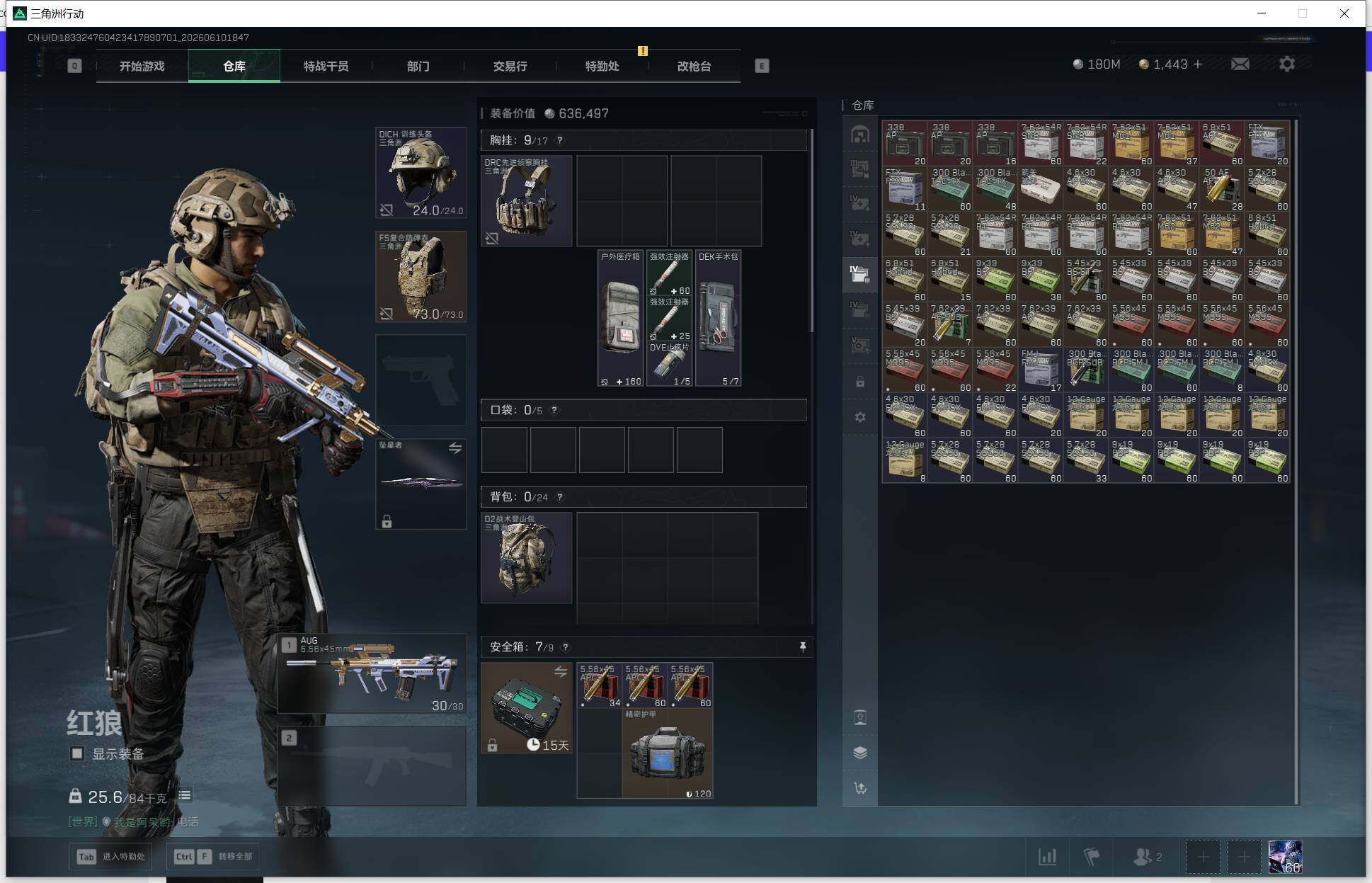Select the main warehouse icon in the stash sidebar

(x=860, y=135)
